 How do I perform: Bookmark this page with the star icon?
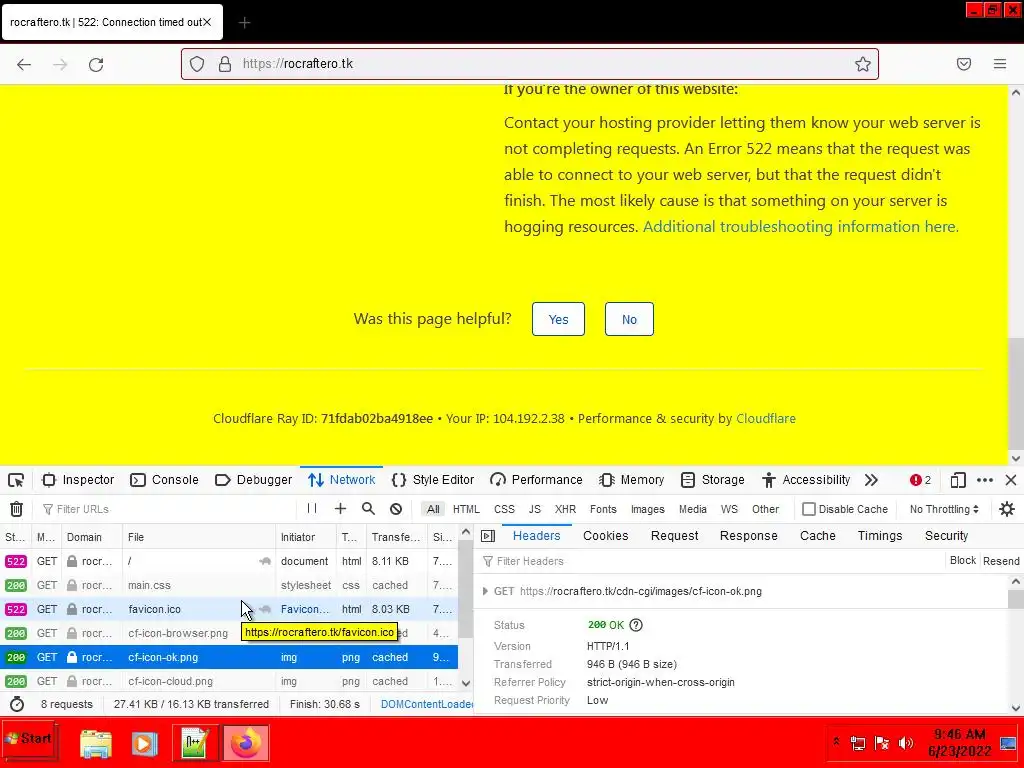coord(863,64)
